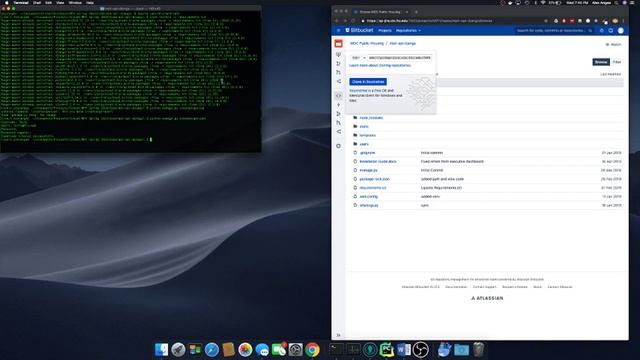Click the Chrome address bar

coord(453,21)
